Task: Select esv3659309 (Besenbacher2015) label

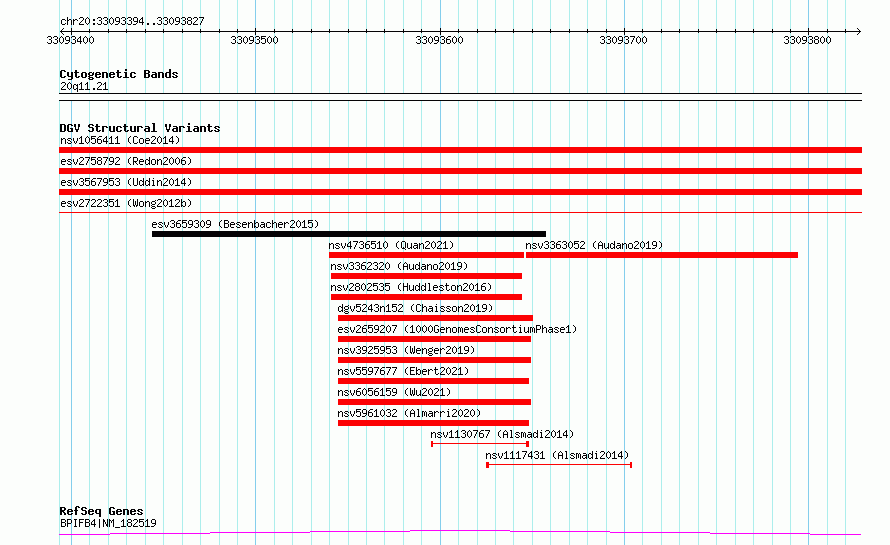Action: [x=236, y=224]
